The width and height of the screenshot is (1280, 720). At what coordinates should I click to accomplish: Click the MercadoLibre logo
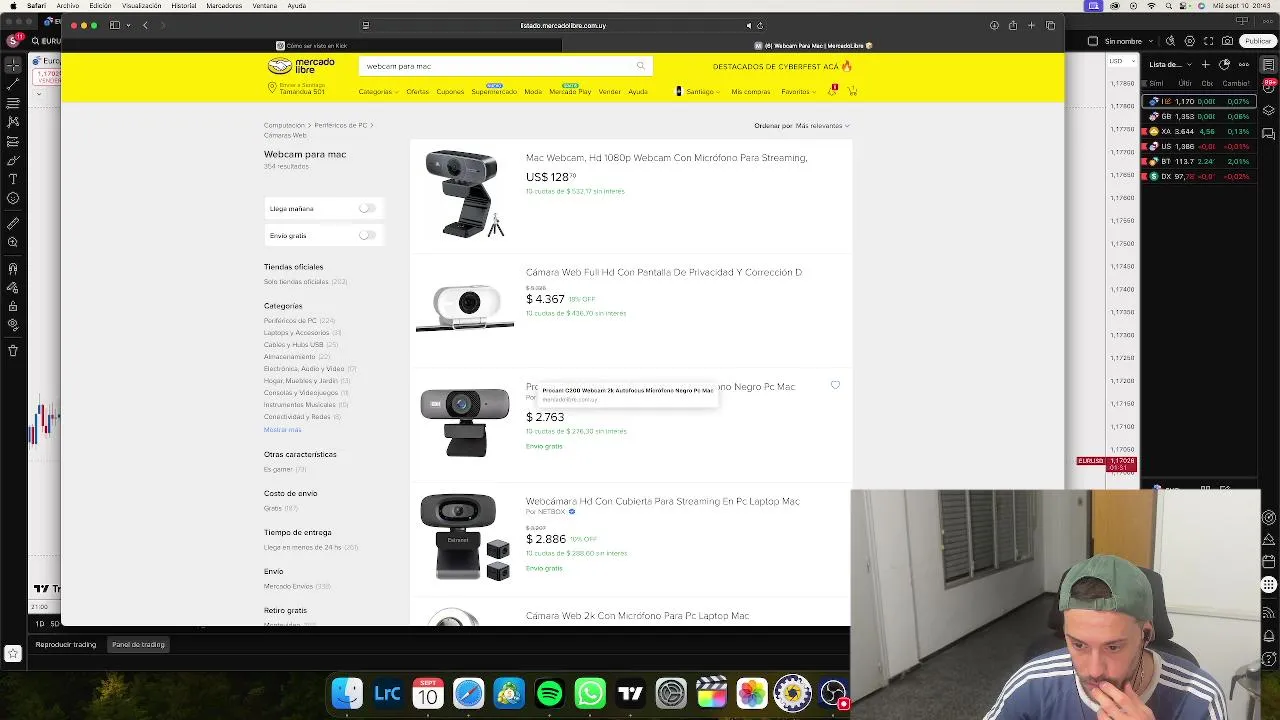[301, 66]
